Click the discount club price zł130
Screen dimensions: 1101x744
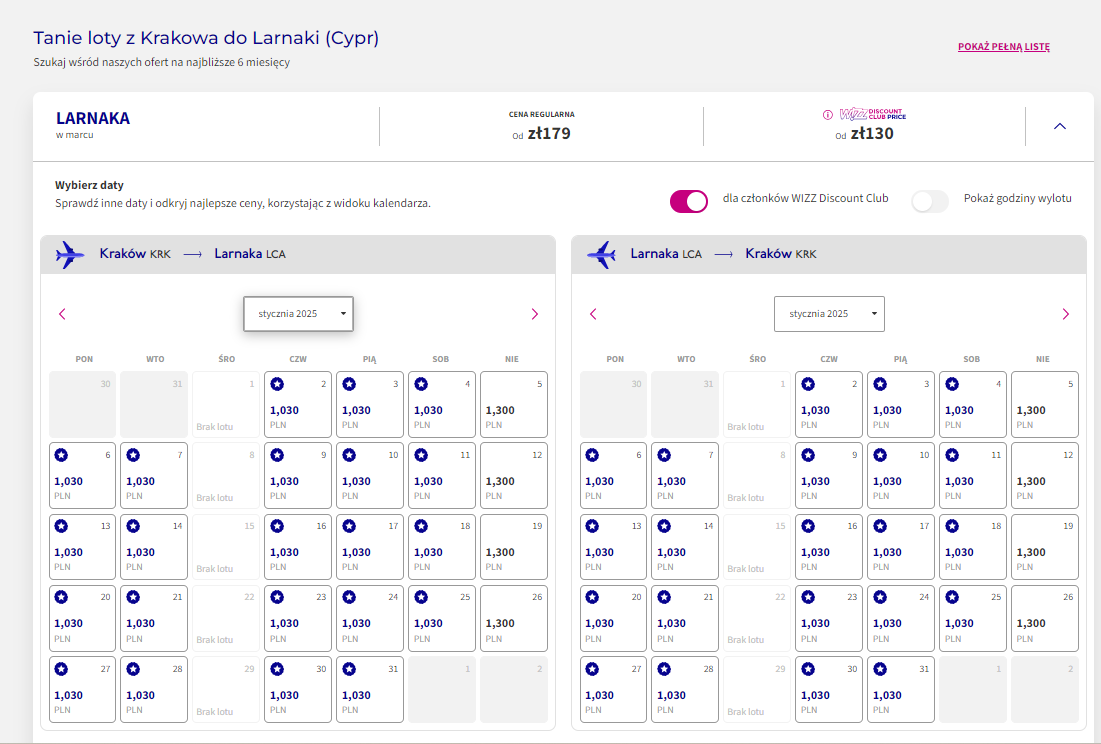click(x=872, y=133)
